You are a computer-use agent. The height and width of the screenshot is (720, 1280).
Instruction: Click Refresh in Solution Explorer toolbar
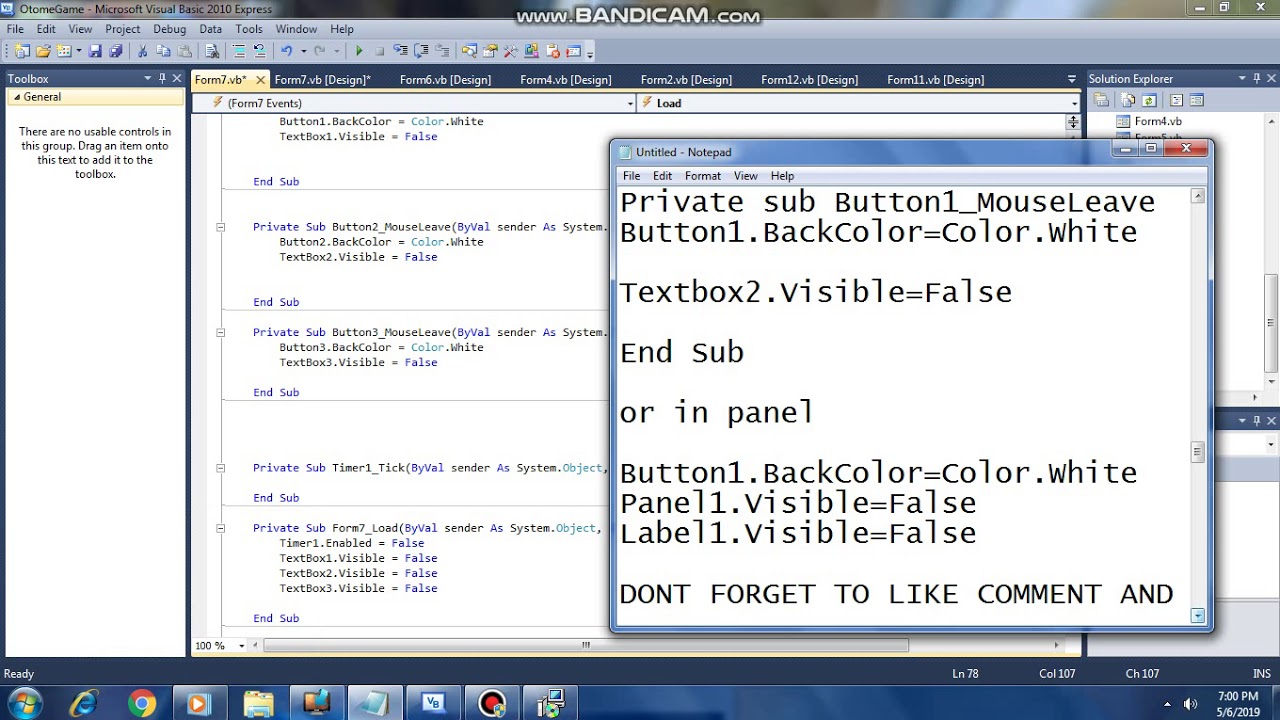[1149, 100]
